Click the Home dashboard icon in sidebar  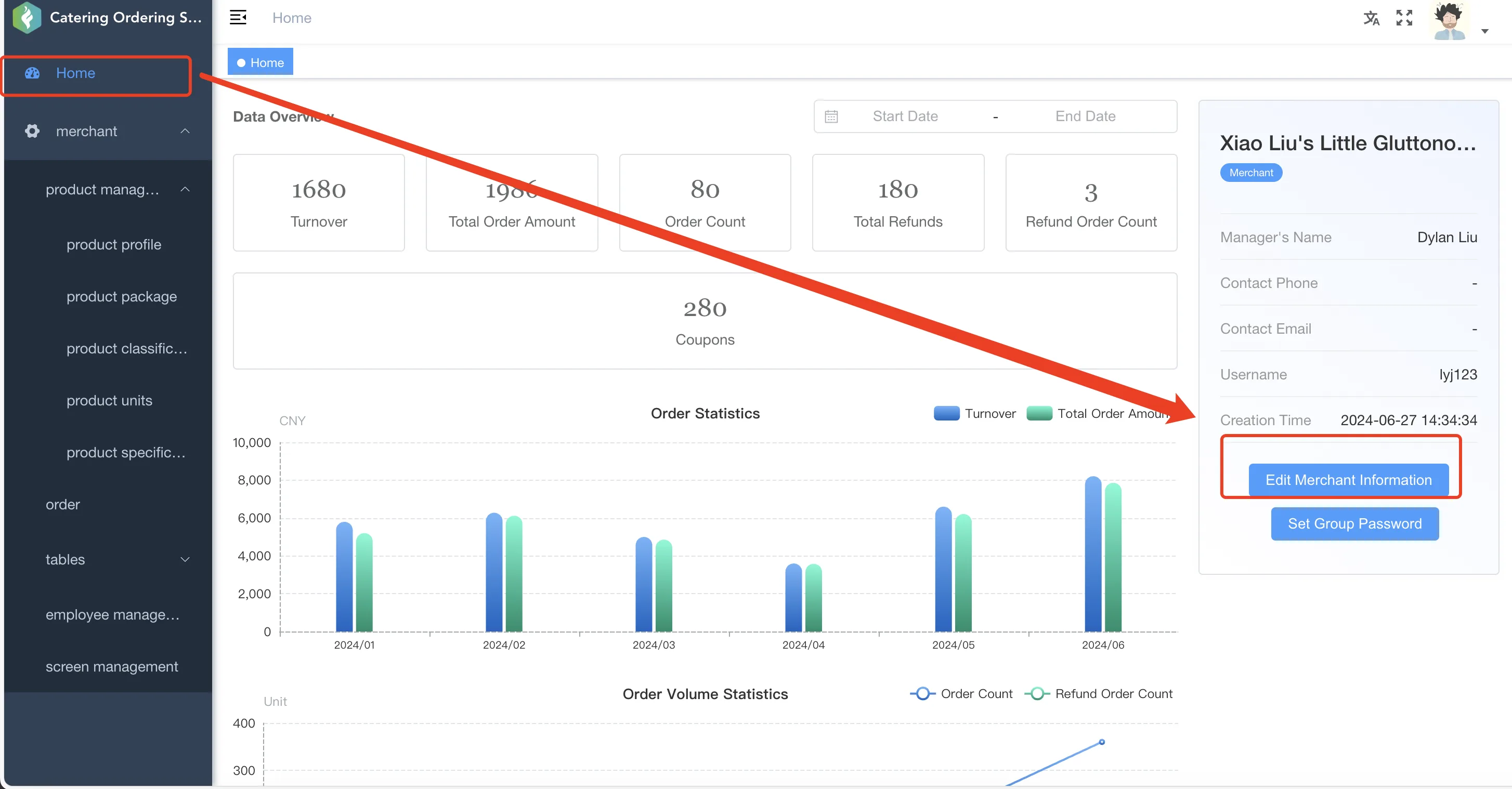click(32, 73)
